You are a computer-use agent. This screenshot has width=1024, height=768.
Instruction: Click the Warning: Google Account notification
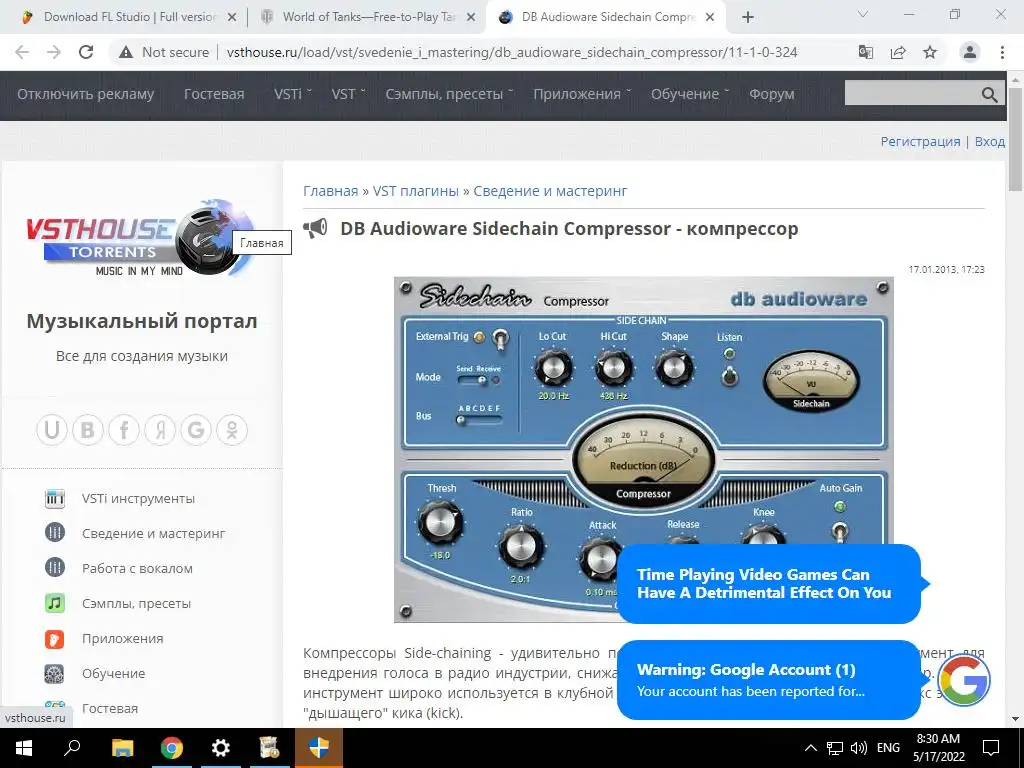click(x=769, y=680)
